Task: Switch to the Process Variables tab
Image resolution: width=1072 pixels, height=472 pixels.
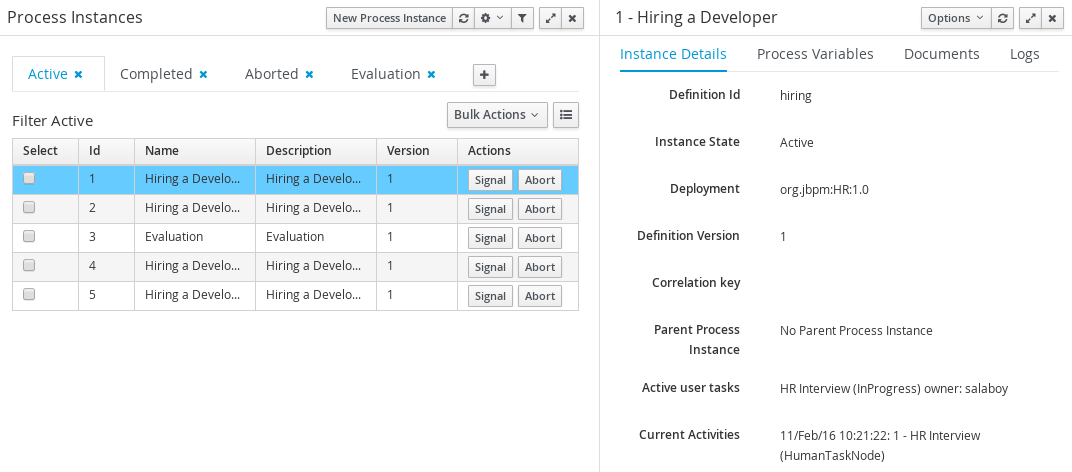Action: pos(815,54)
